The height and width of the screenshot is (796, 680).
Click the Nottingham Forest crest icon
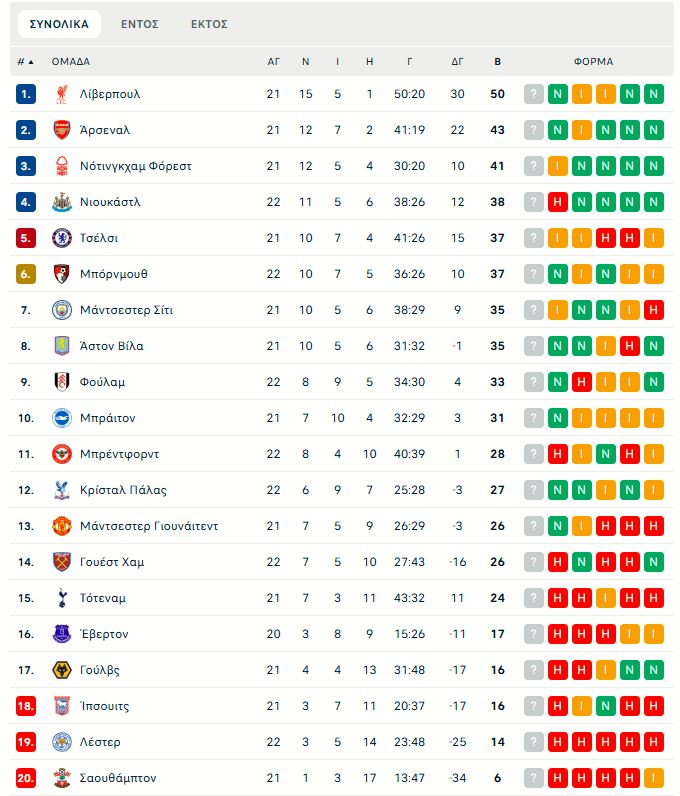click(x=62, y=166)
